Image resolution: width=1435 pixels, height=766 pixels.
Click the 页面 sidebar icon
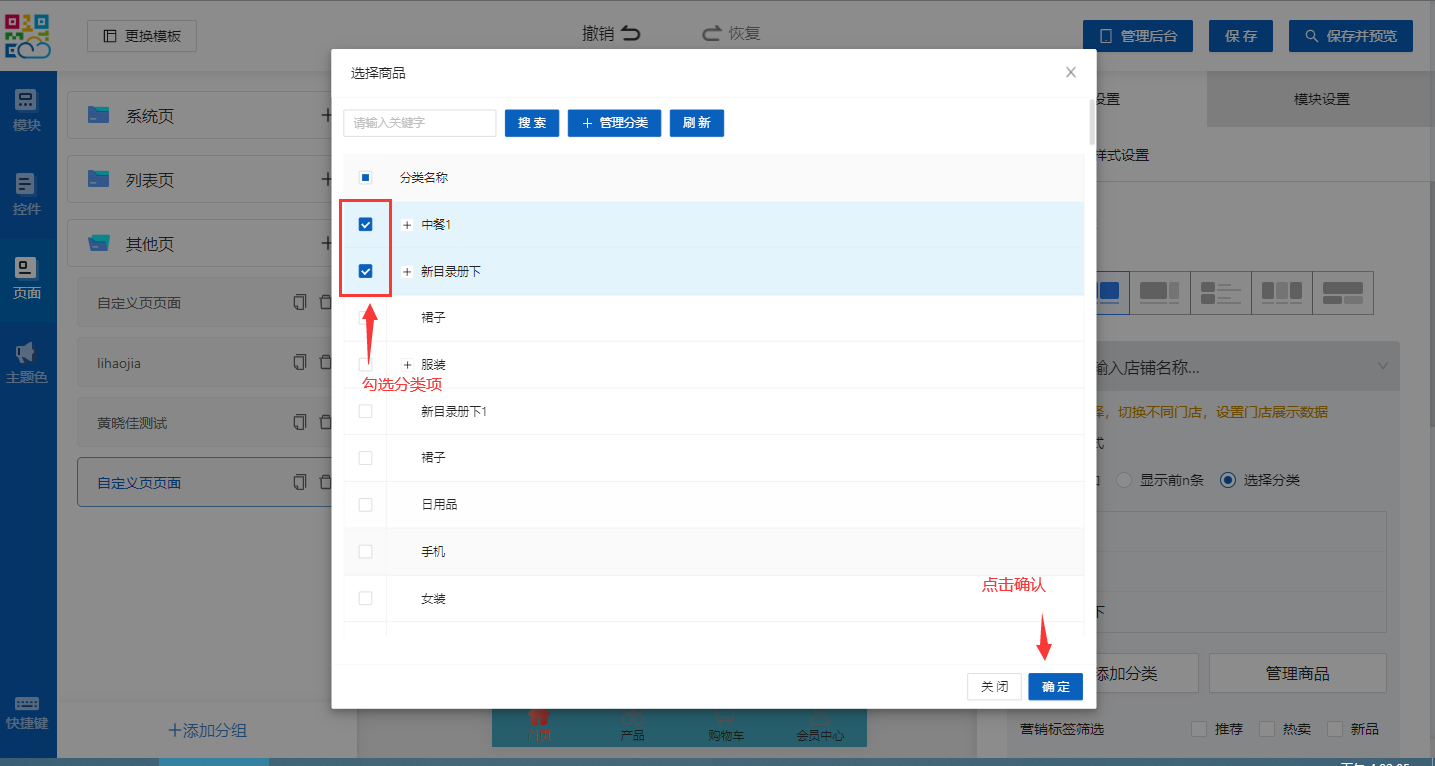(x=27, y=269)
